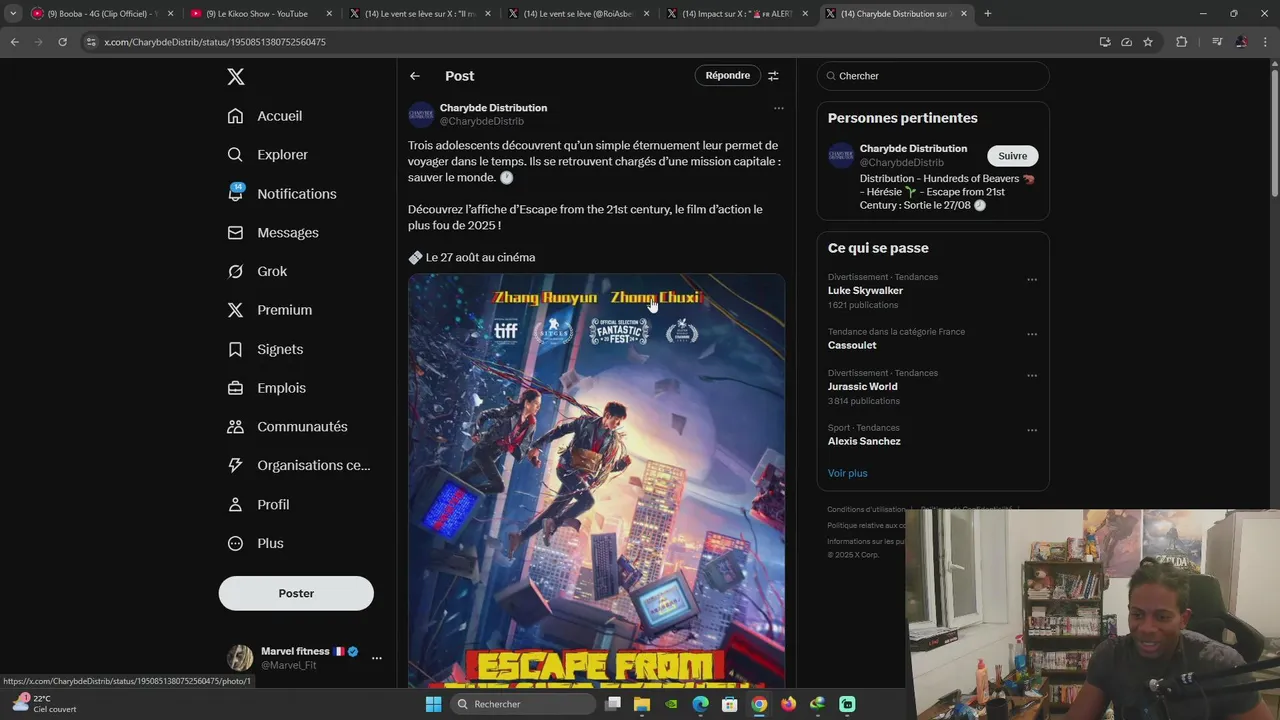Viewport: 1280px width, 720px height.
Task: Click the page vertical scrollbar
Action: coord(1274,130)
